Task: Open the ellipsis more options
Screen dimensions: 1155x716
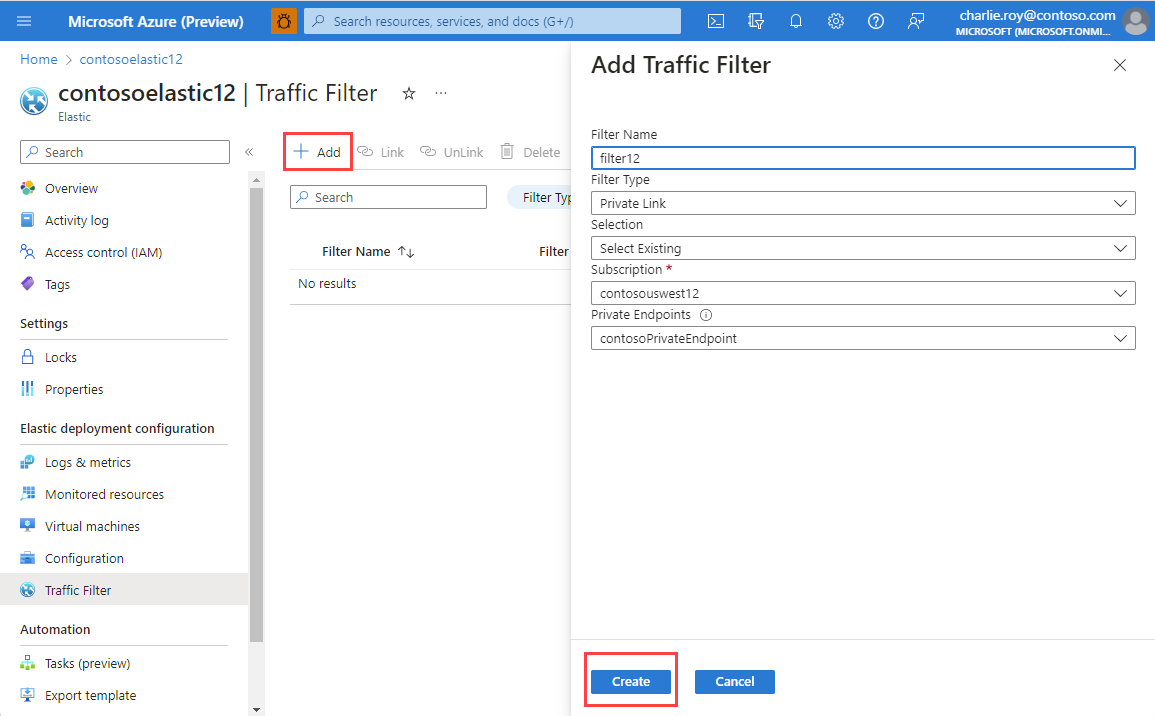Action: coord(440,94)
